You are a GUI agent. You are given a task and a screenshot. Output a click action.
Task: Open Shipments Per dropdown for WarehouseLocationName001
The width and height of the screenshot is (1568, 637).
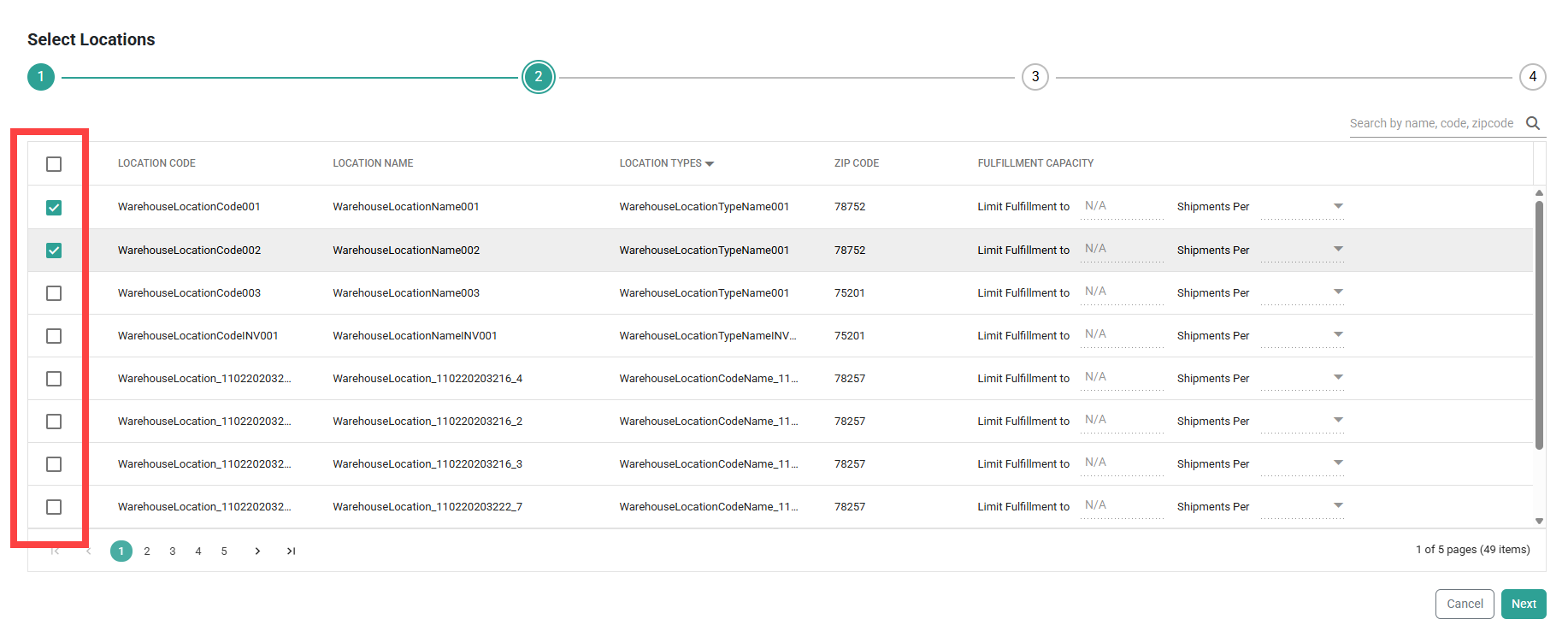click(x=1302, y=206)
